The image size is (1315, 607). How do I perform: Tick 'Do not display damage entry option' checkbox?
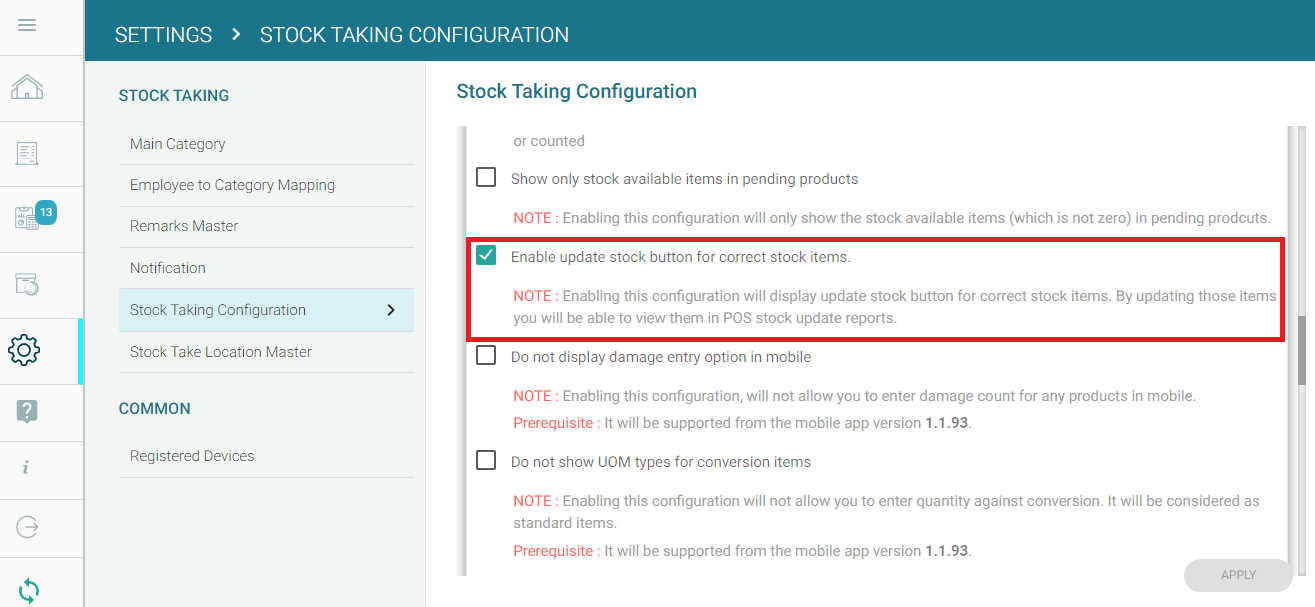click(486, 355)
